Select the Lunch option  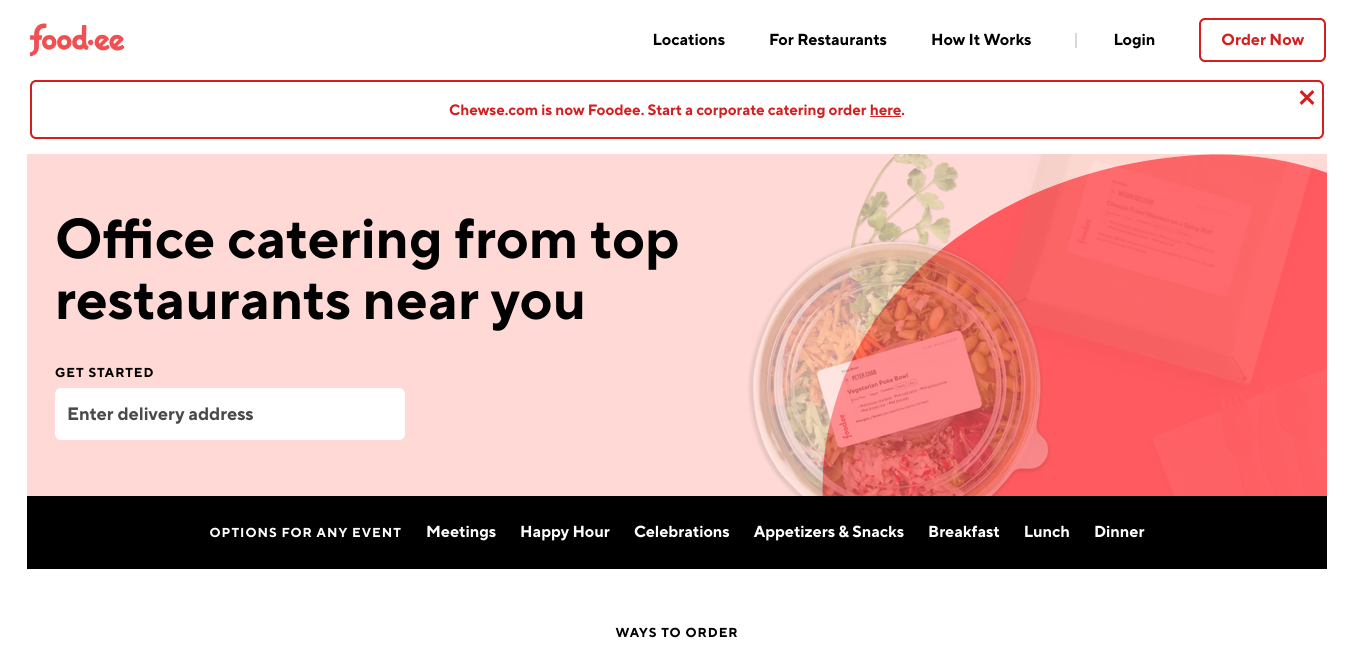coord(1047,532)
